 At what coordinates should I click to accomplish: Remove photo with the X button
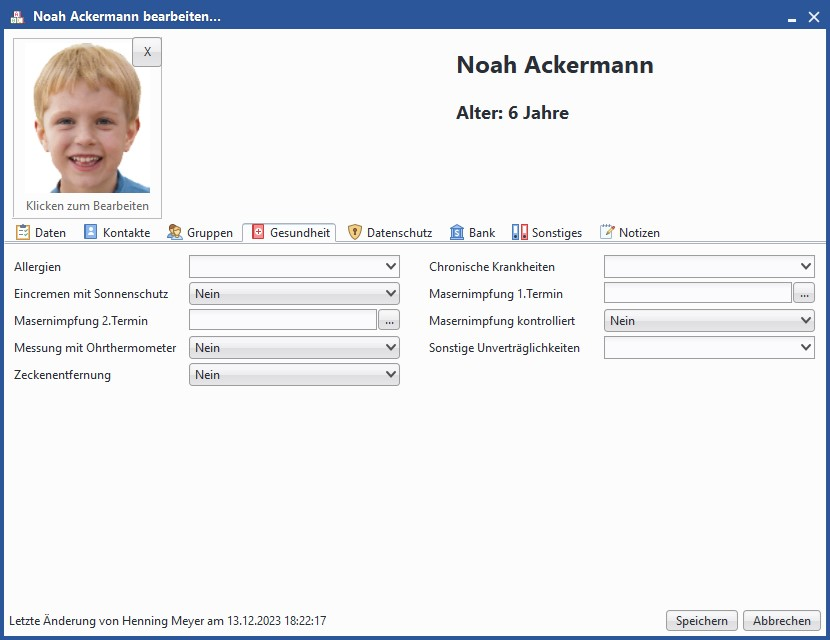pyautogui.click(x=147, y=52)
